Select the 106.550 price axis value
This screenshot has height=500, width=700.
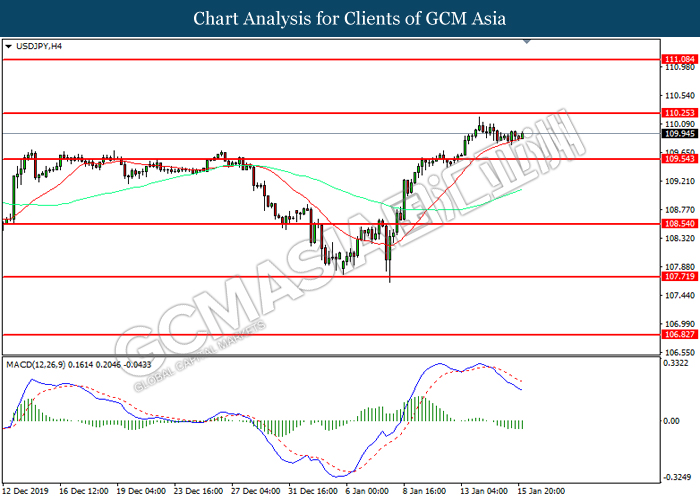pyautogui.click(x=680, y=352)
